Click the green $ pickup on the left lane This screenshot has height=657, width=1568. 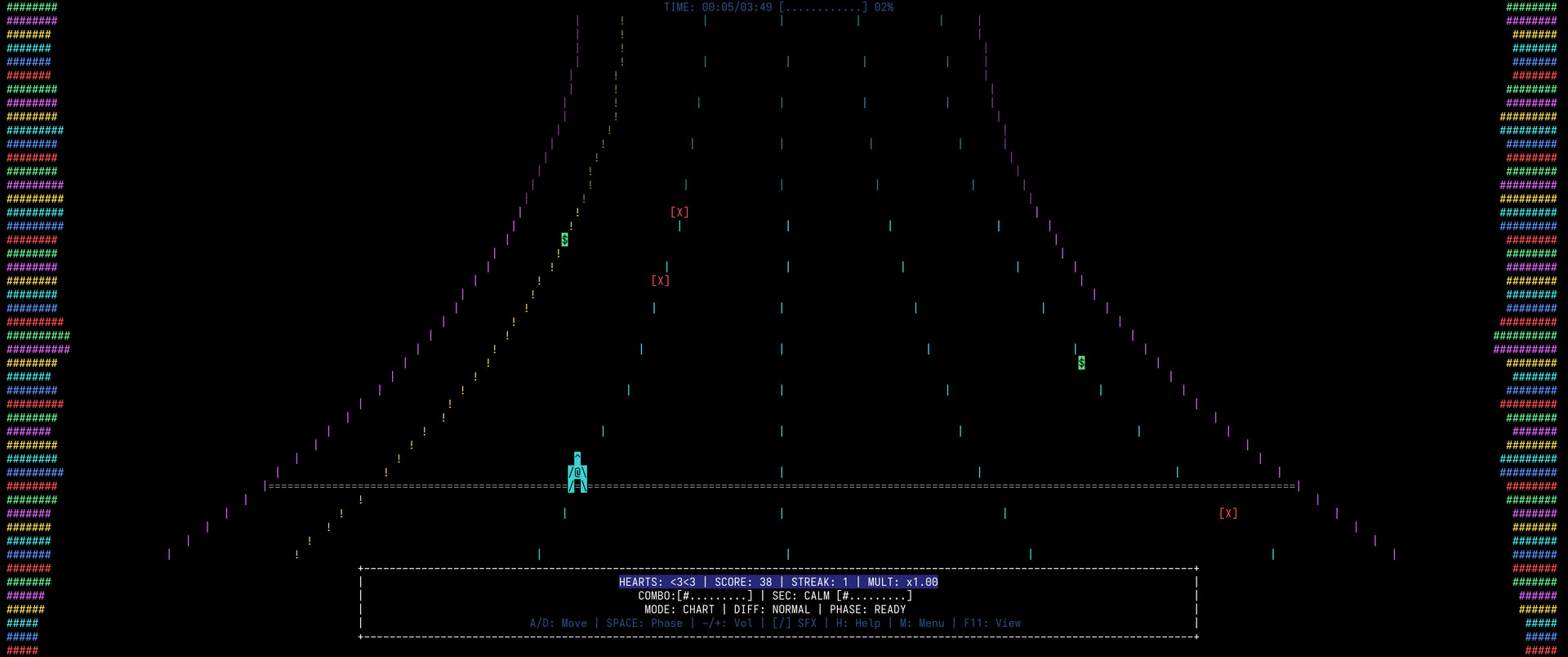click(x=564, y=239)
